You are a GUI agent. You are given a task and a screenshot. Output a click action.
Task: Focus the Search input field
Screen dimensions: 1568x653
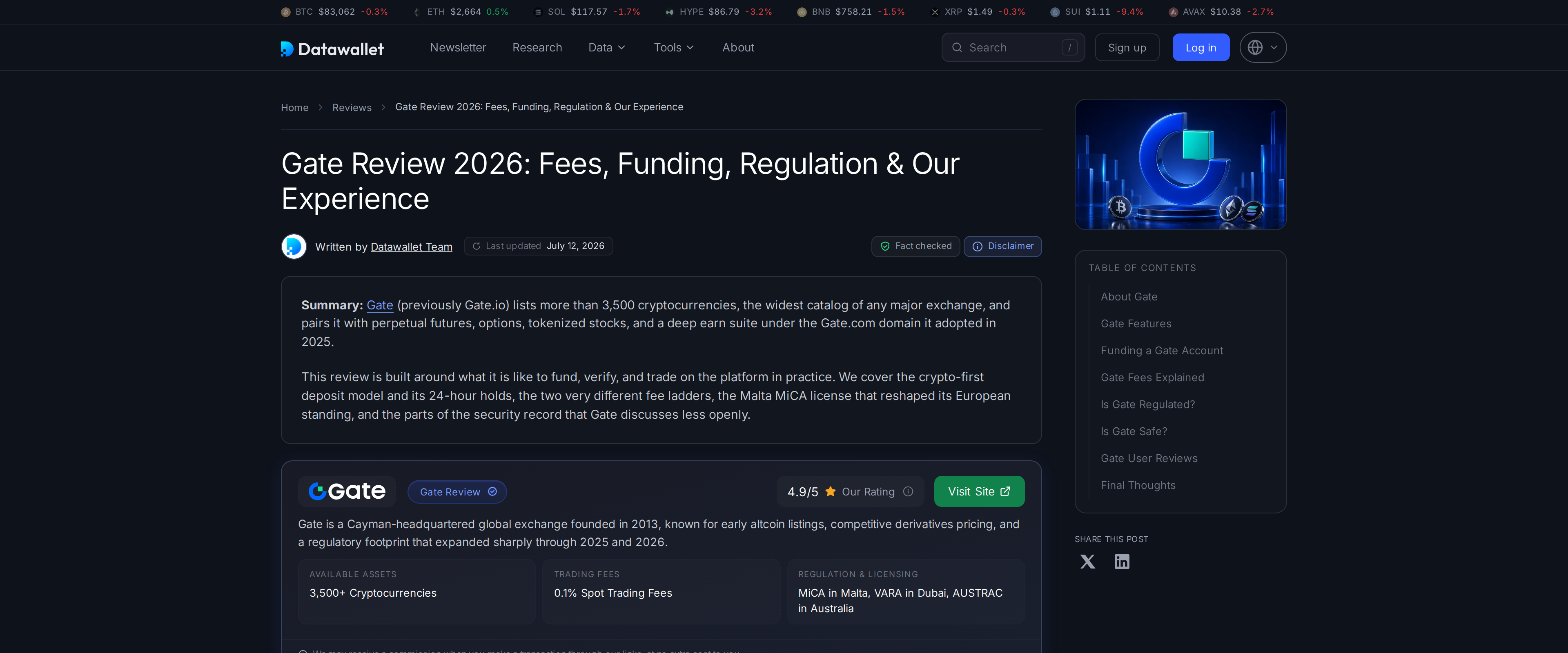[x=1013, y=47]
